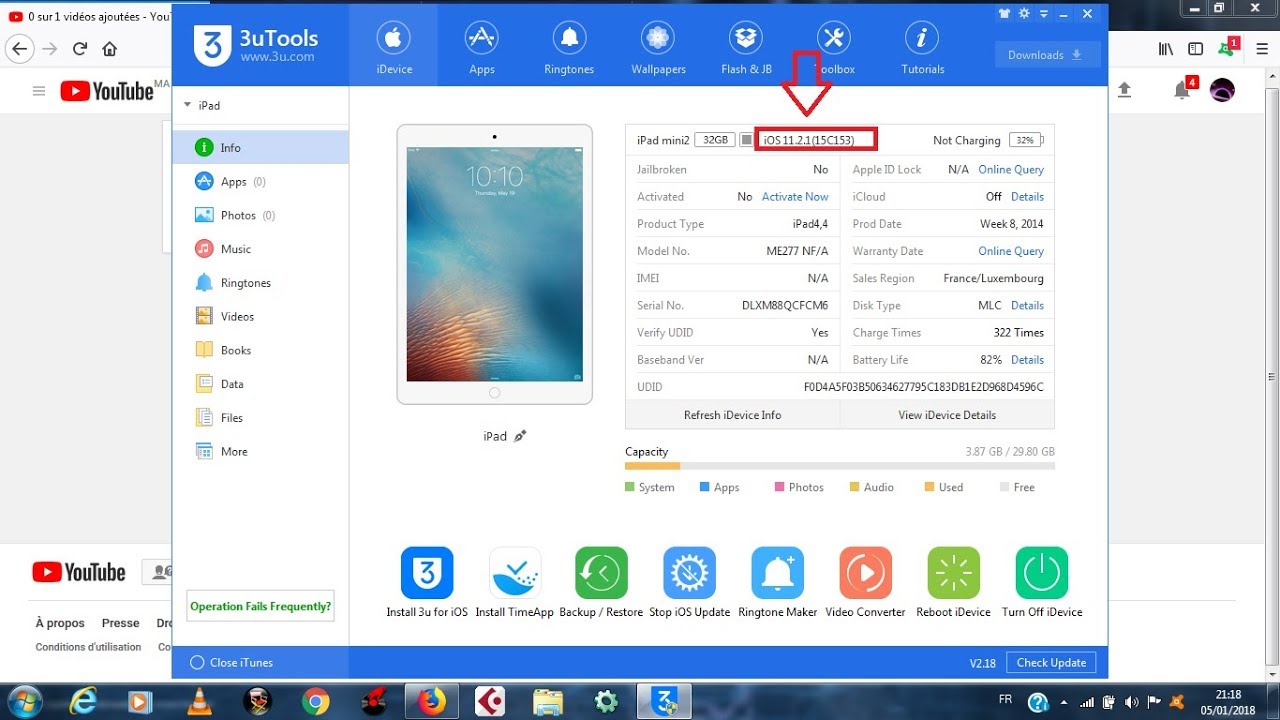The image size is (1280, 720).
Task: Open Music in the sidebar
Action: (x=260, y=249)
